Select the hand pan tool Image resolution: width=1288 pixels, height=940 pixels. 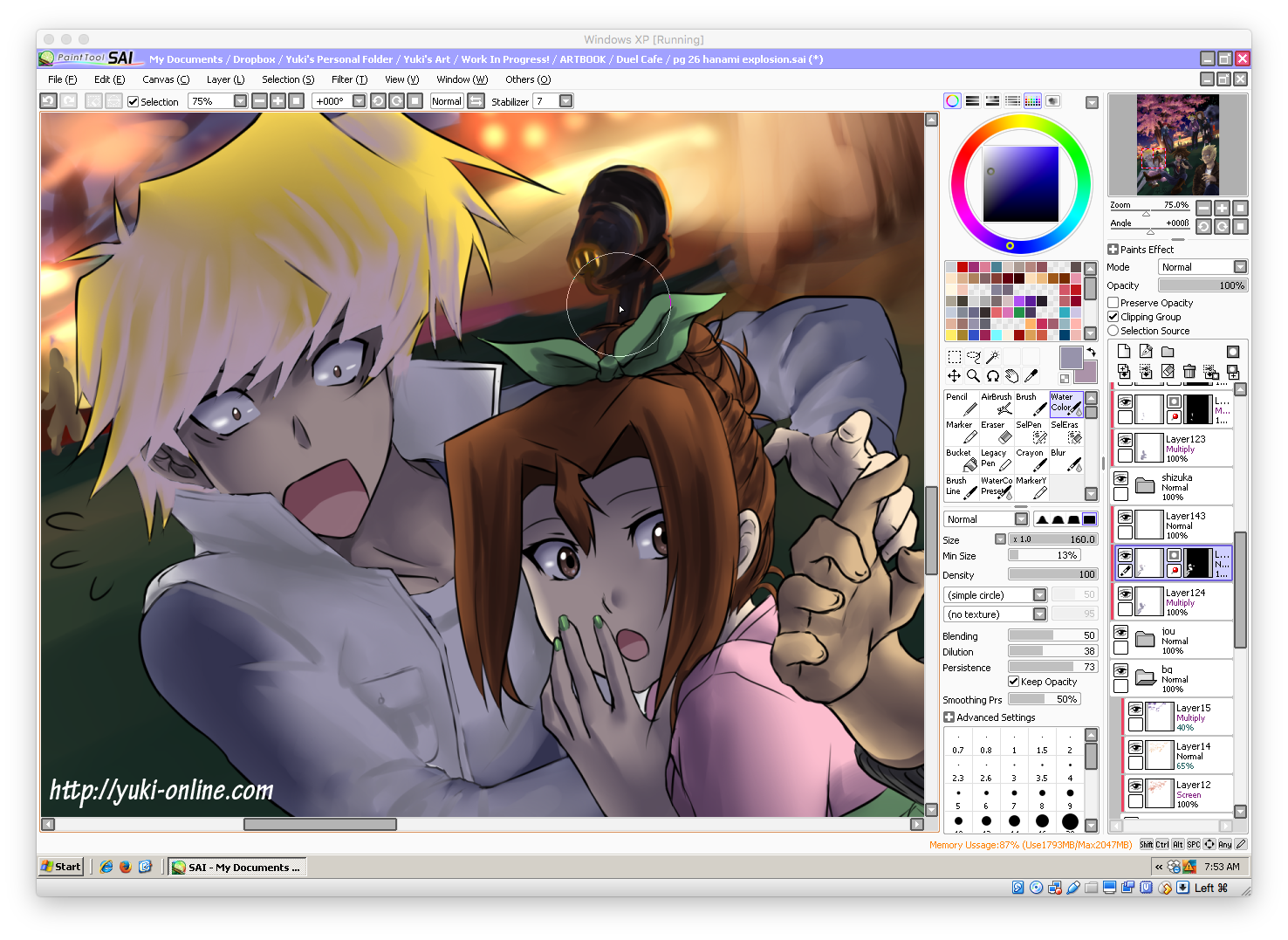1012,375
